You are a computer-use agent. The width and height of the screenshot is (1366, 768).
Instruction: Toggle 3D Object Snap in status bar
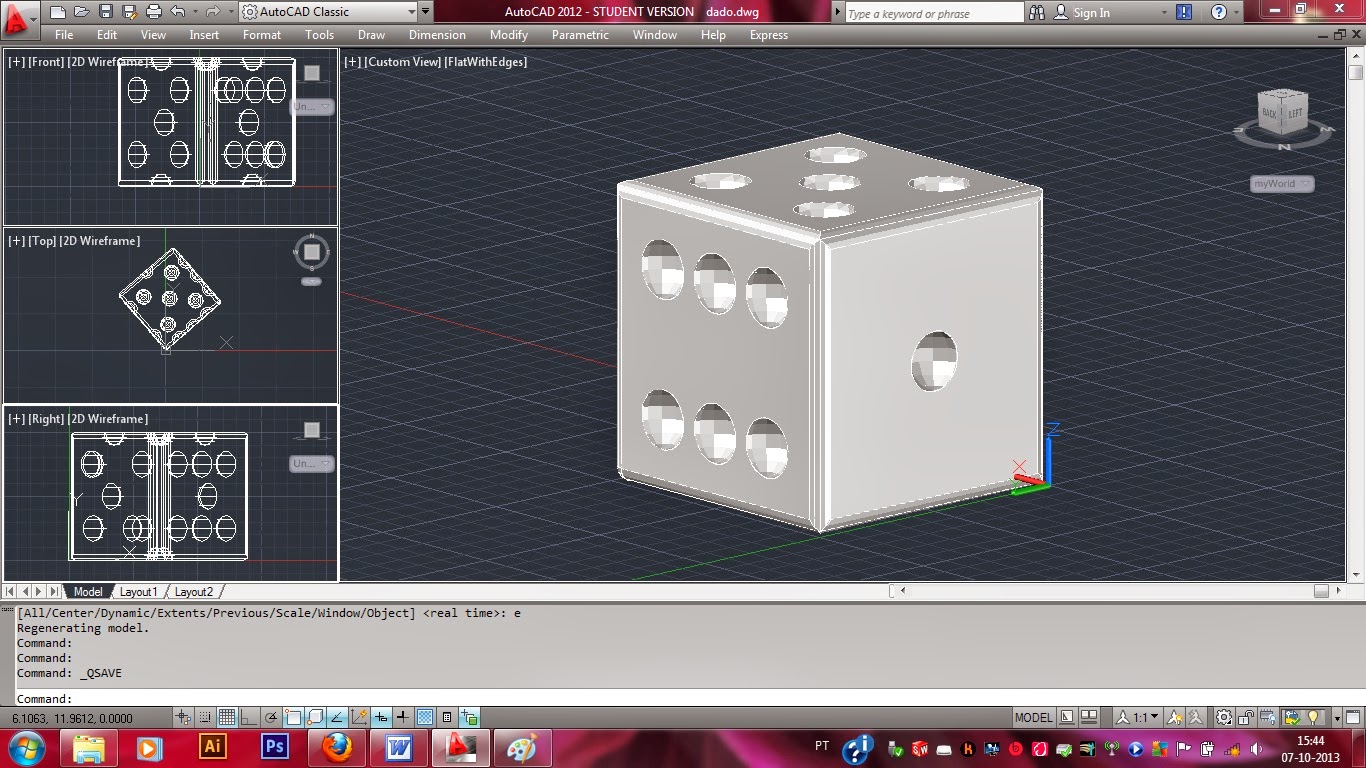315,717
